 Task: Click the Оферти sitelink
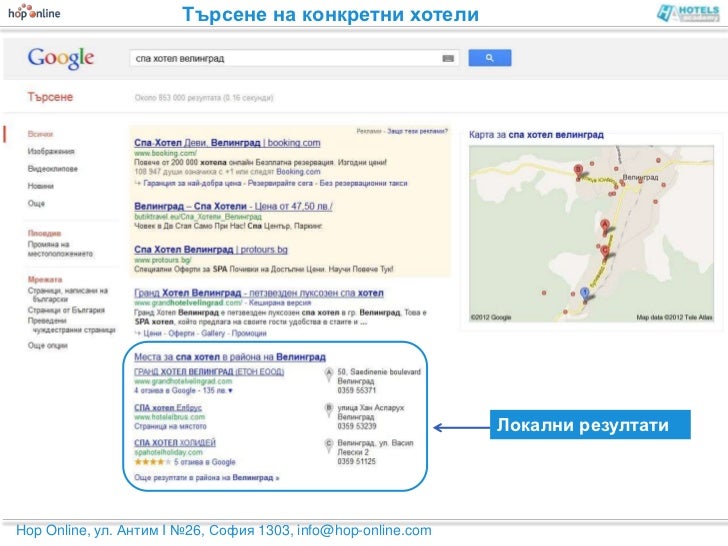tap(182, 333)
